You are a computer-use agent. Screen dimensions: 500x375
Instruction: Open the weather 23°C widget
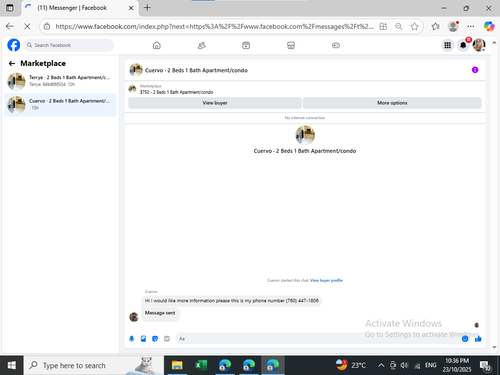tap(350, 365)
